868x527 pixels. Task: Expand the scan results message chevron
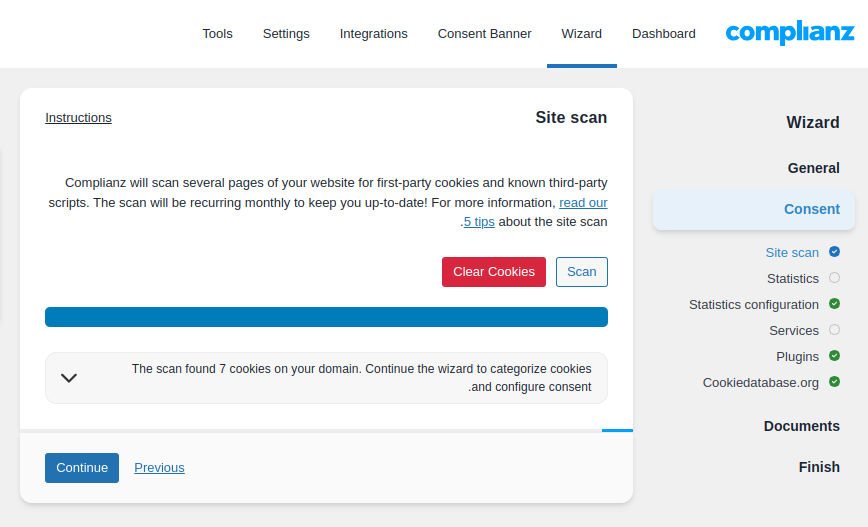click(x=69, y=378)
